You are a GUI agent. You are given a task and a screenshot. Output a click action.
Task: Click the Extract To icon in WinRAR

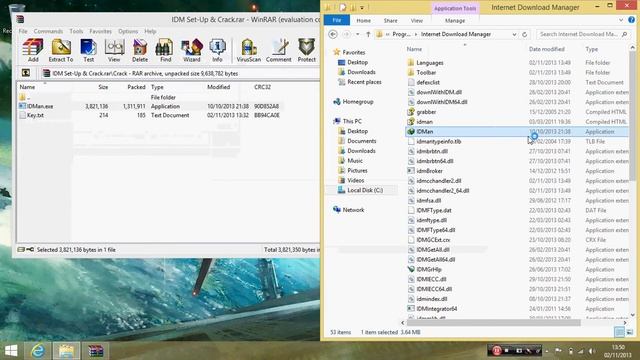coord(61,50)
